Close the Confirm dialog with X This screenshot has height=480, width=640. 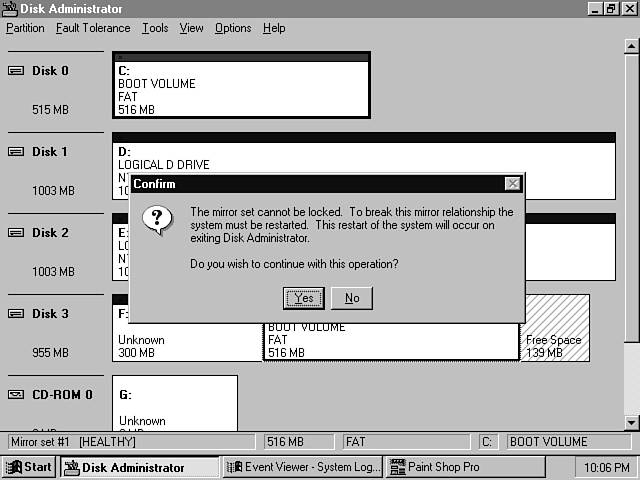click(512, 184)
